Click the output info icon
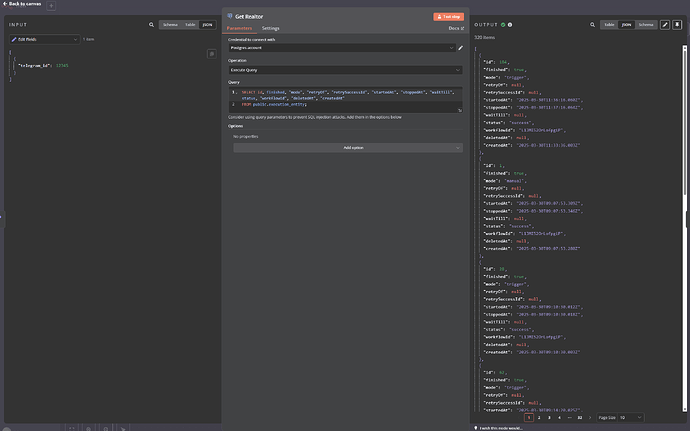The image size is (690, 431). point(510,25)
